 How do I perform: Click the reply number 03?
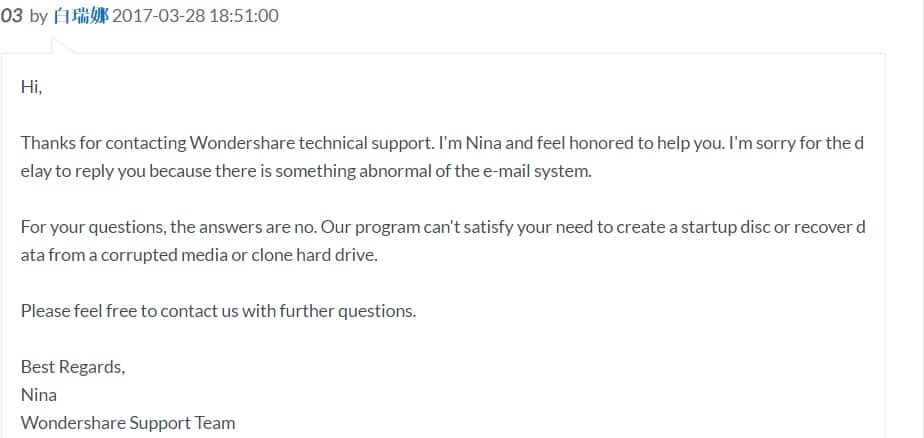coord(11,16)
